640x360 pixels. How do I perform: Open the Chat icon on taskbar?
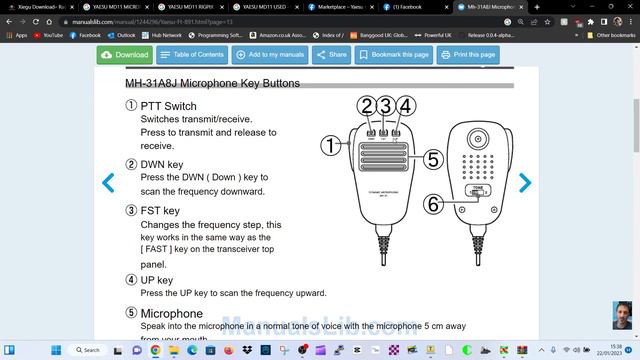pyautogui.click(x=137, y=350)
